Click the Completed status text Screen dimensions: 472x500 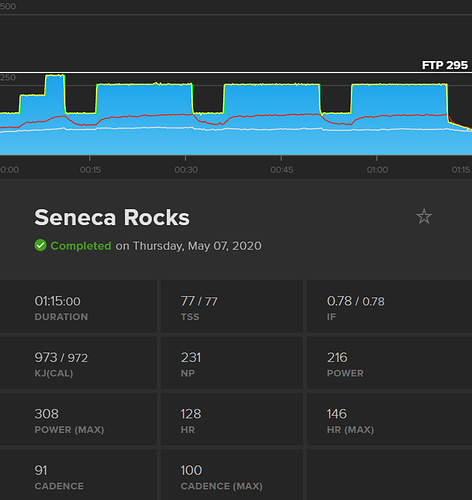(x=81, y=246)
